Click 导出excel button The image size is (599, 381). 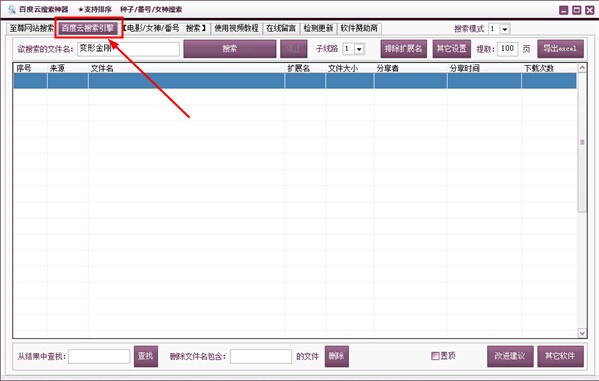click(x=560, y=49)
